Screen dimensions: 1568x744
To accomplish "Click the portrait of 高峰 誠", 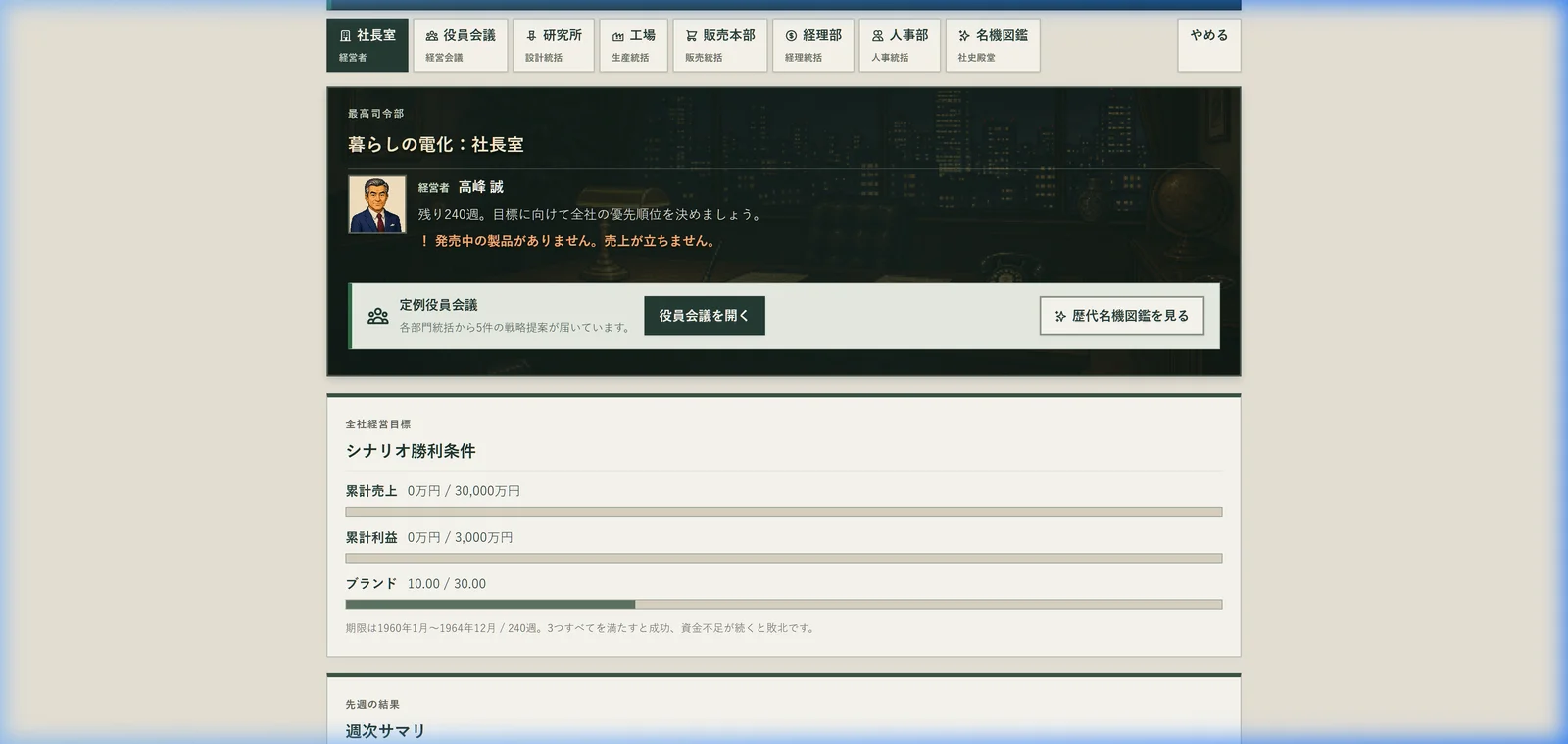I will pyautogui.click(x=377, y=205).
